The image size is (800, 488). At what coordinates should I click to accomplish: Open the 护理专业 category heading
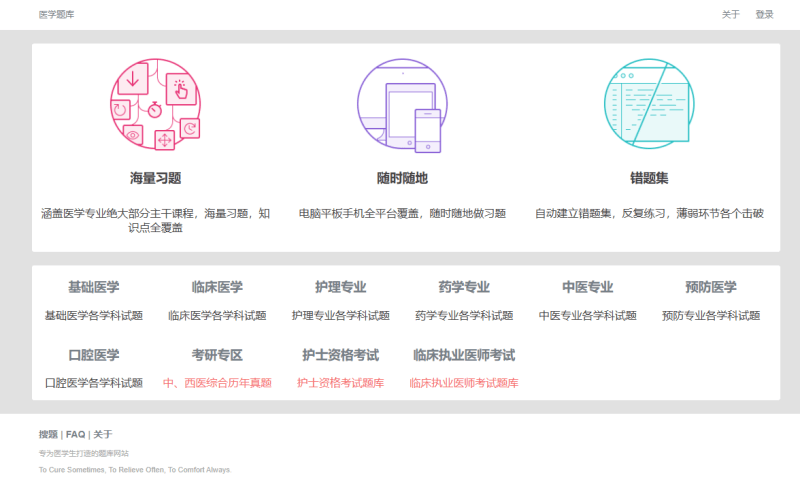341,287
